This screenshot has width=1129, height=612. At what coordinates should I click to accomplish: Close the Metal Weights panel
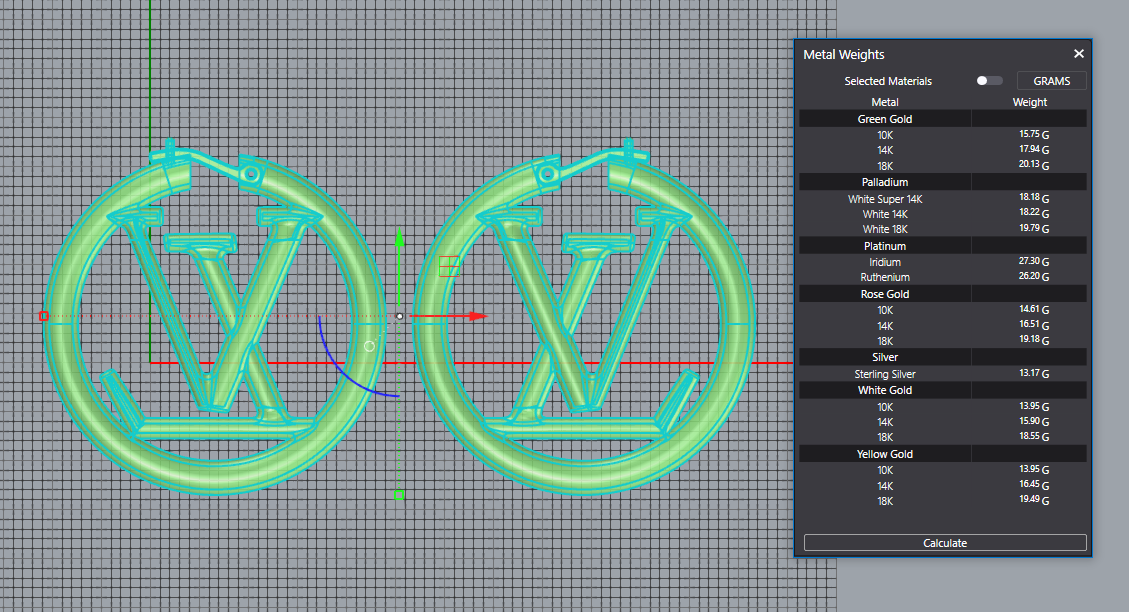pos(1078,54)
